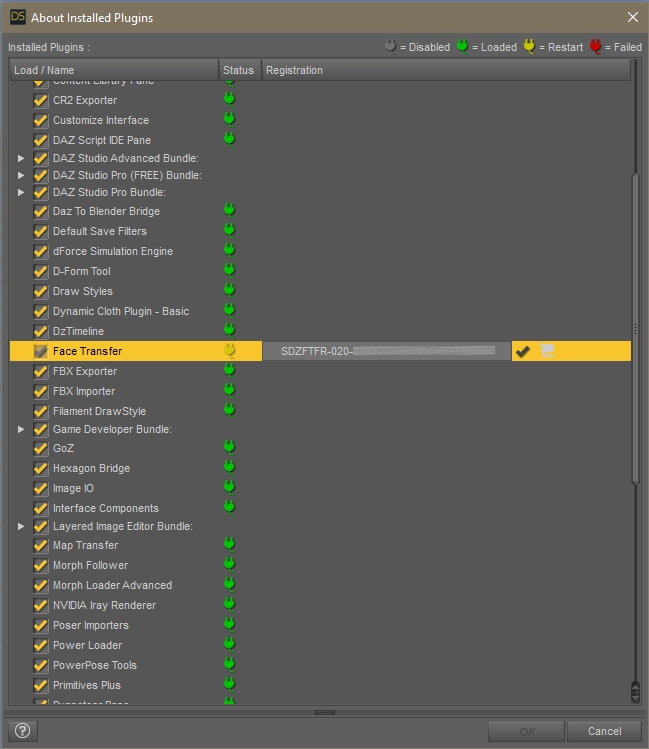Screen dimensions: 649x749
Task: Expand the Layered Image Editor Bundle
Action: pyautogui.click(x=21, y=526)
